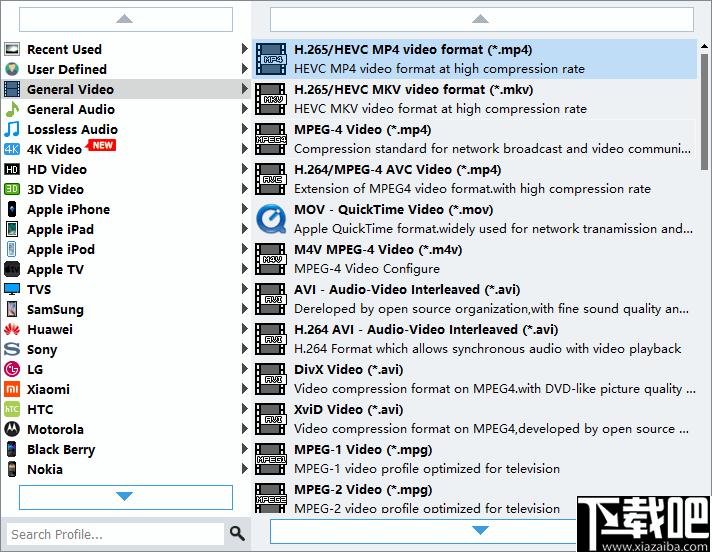This screenshot has height=552, width=712.
Task: Expand the Recent Used submenu arrow
Action: click(244, 49)
